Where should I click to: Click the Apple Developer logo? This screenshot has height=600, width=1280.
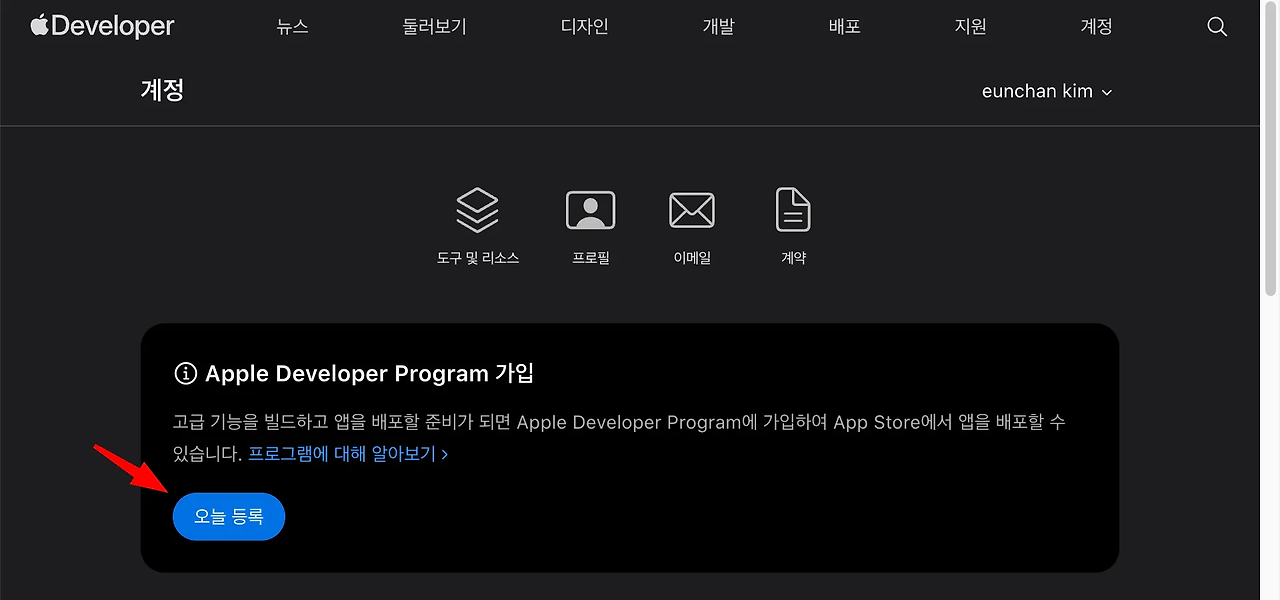point(102,27)
